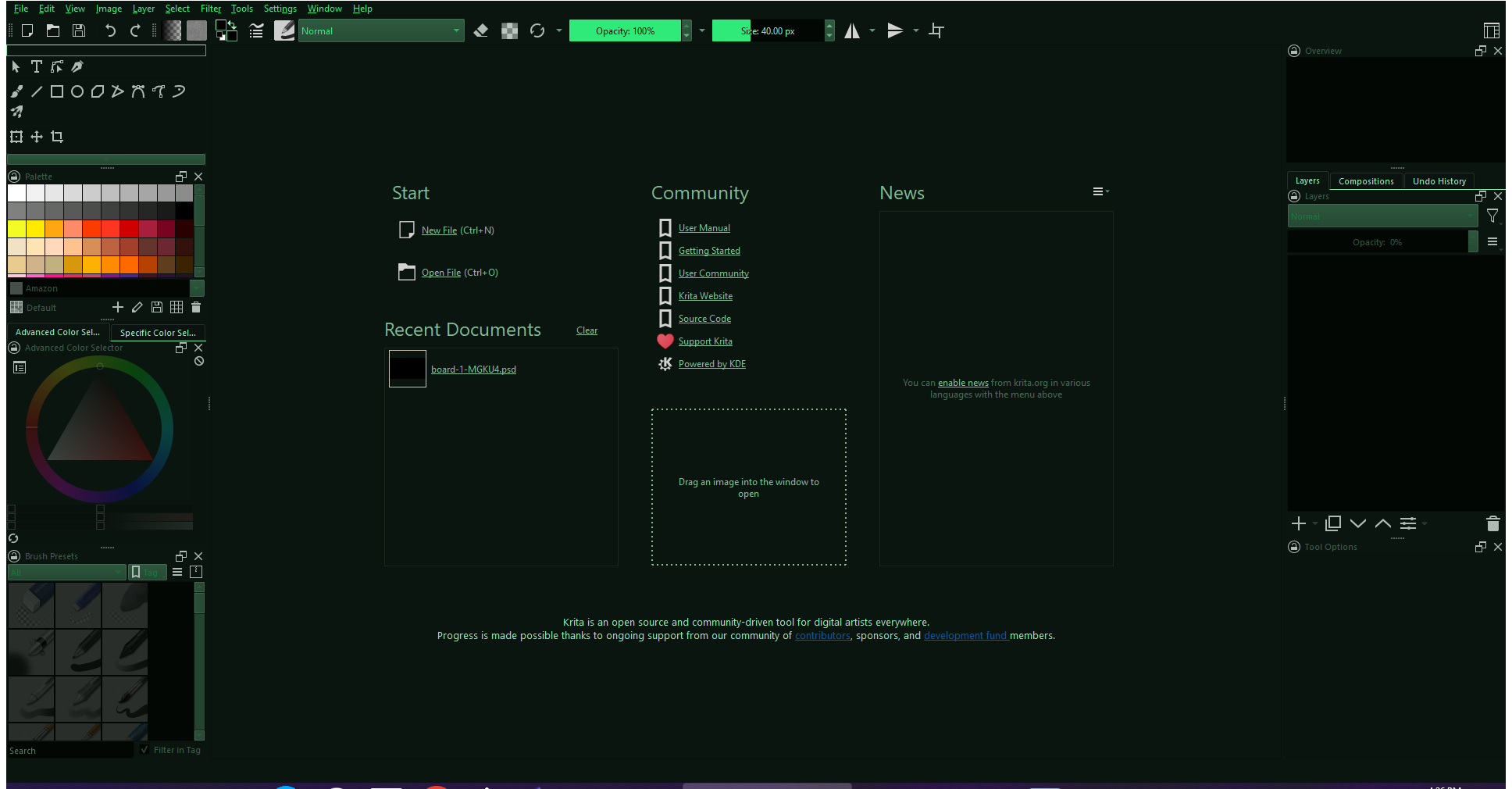Select the Polygon tool
Screen dimensions: 1512x789
tap(98, 91)
